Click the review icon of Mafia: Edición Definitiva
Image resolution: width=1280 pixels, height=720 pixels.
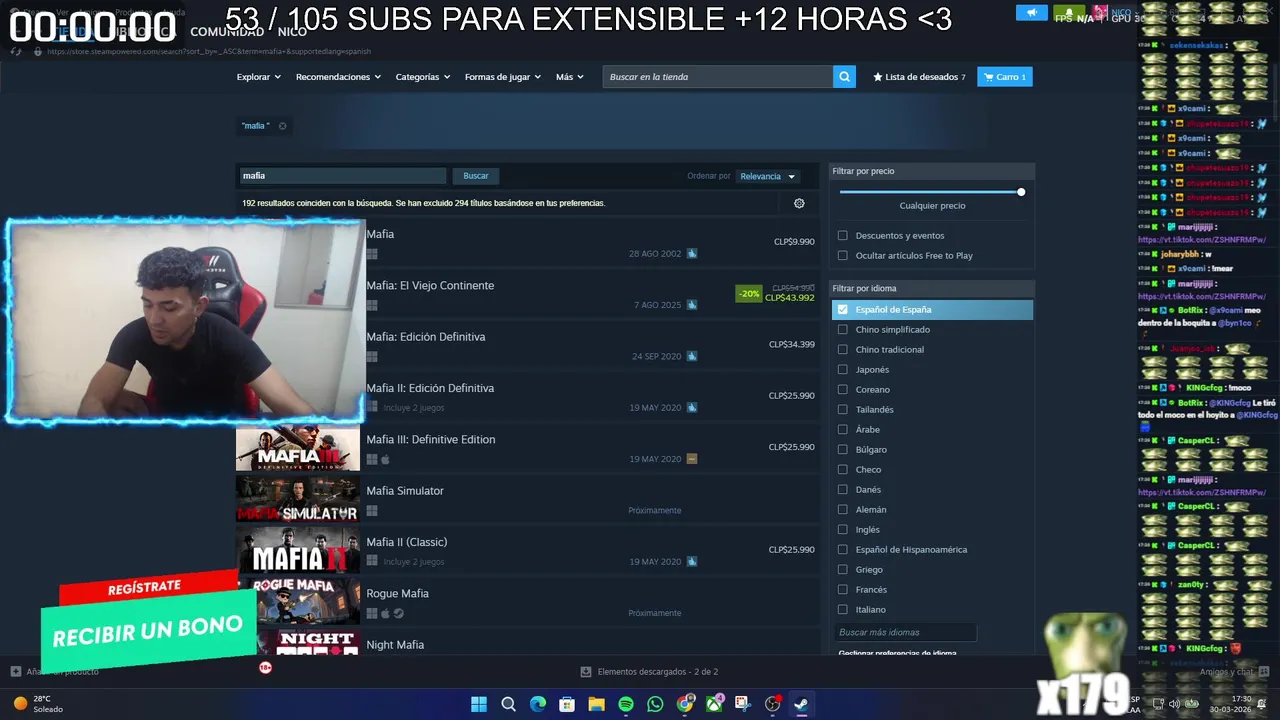692,356
